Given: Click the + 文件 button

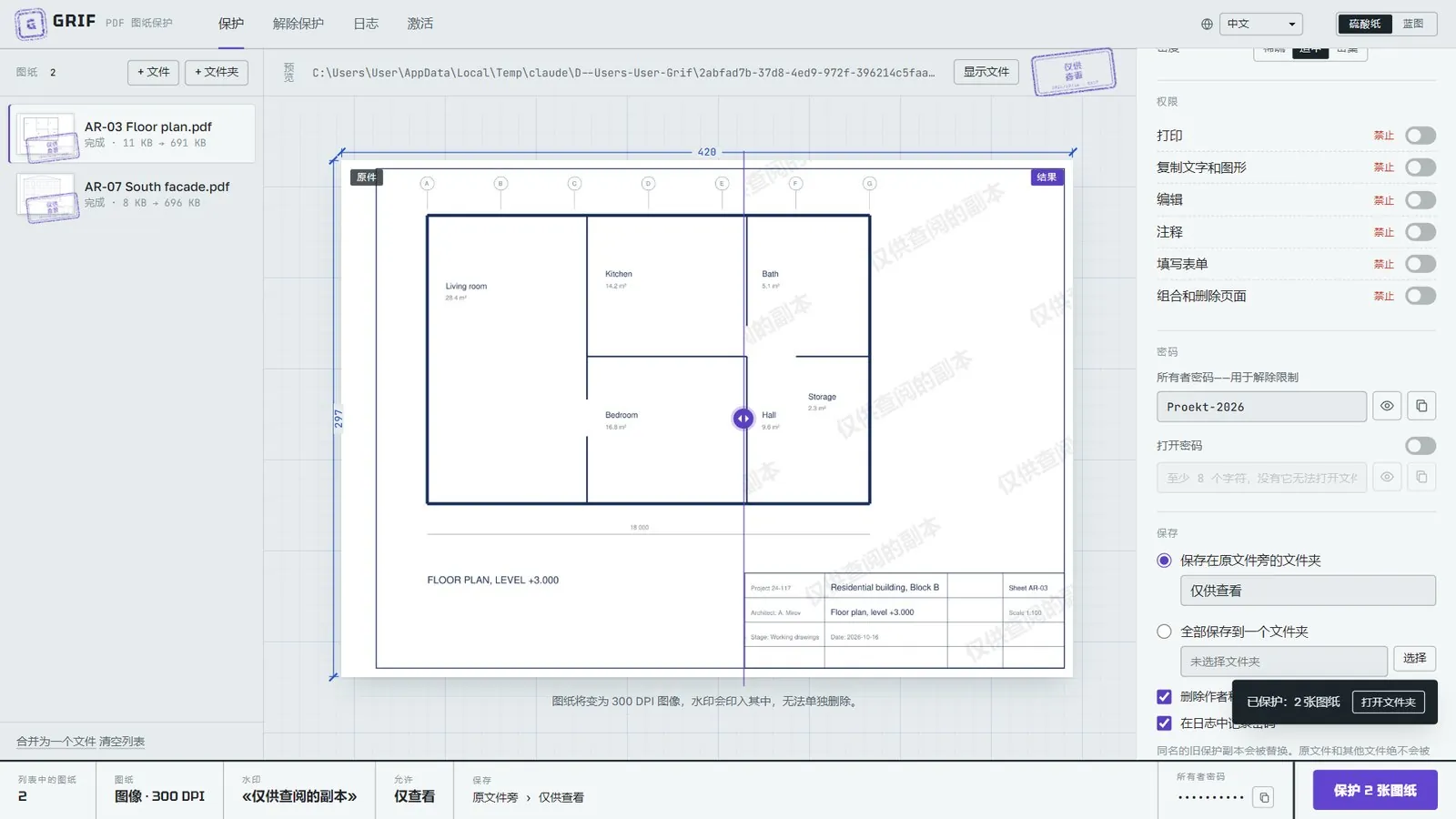Looking at the screenshot, I should click(x=153, y=72).
